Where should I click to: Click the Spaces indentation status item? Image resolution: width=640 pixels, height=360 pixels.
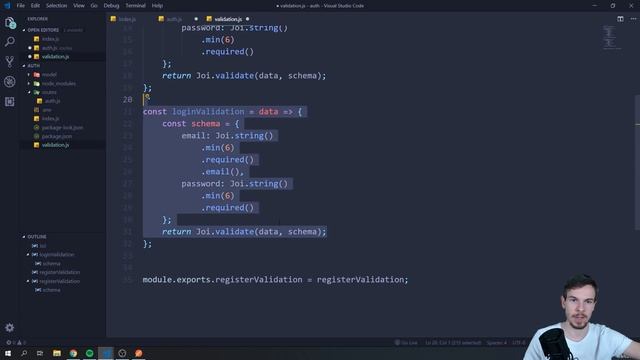[x=496, y=342]
